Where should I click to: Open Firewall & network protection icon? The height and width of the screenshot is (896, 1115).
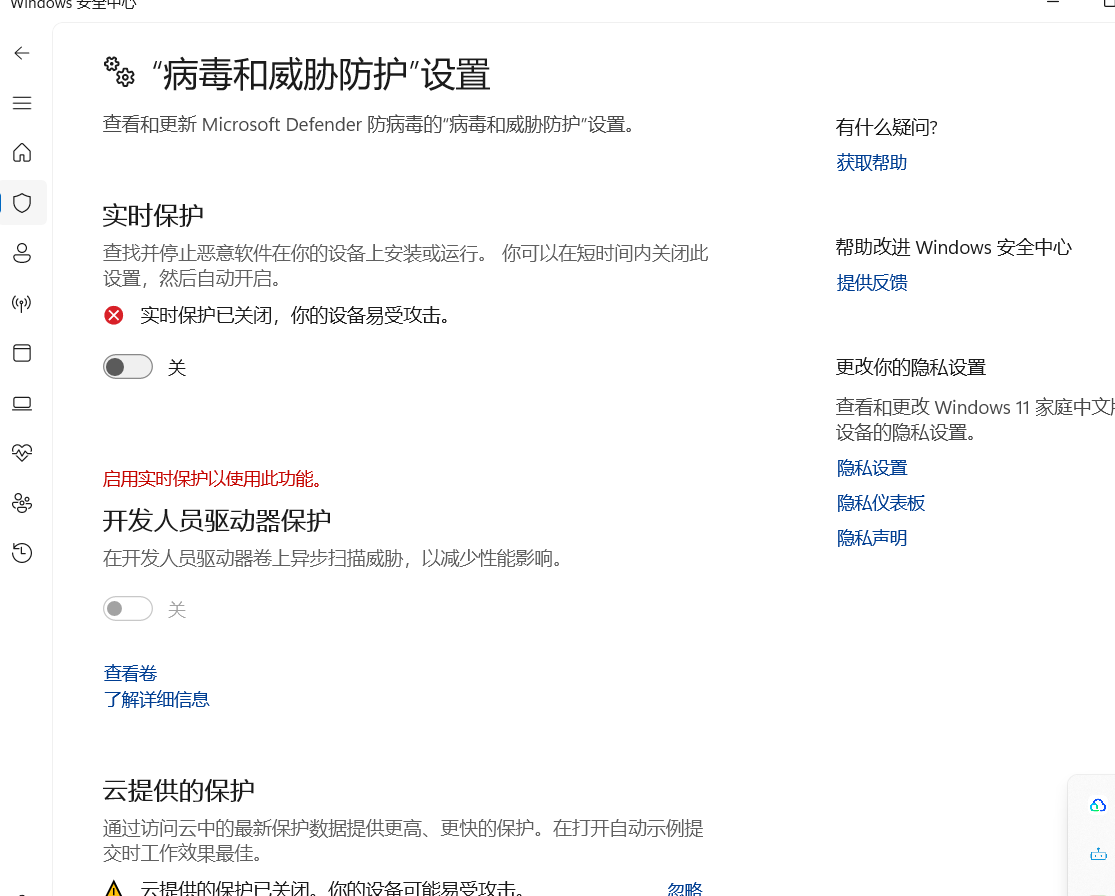click(x=22, y=304)
